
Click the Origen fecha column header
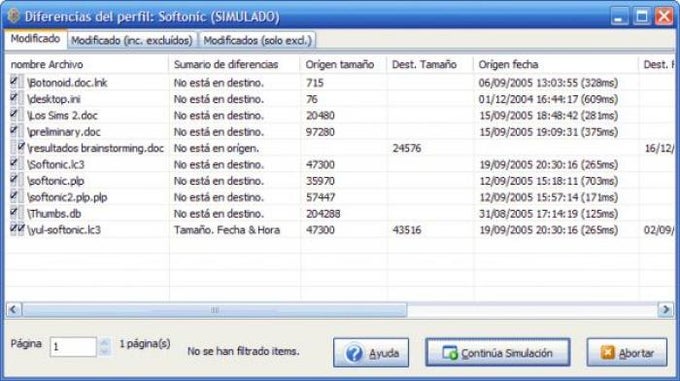[556, 65]
